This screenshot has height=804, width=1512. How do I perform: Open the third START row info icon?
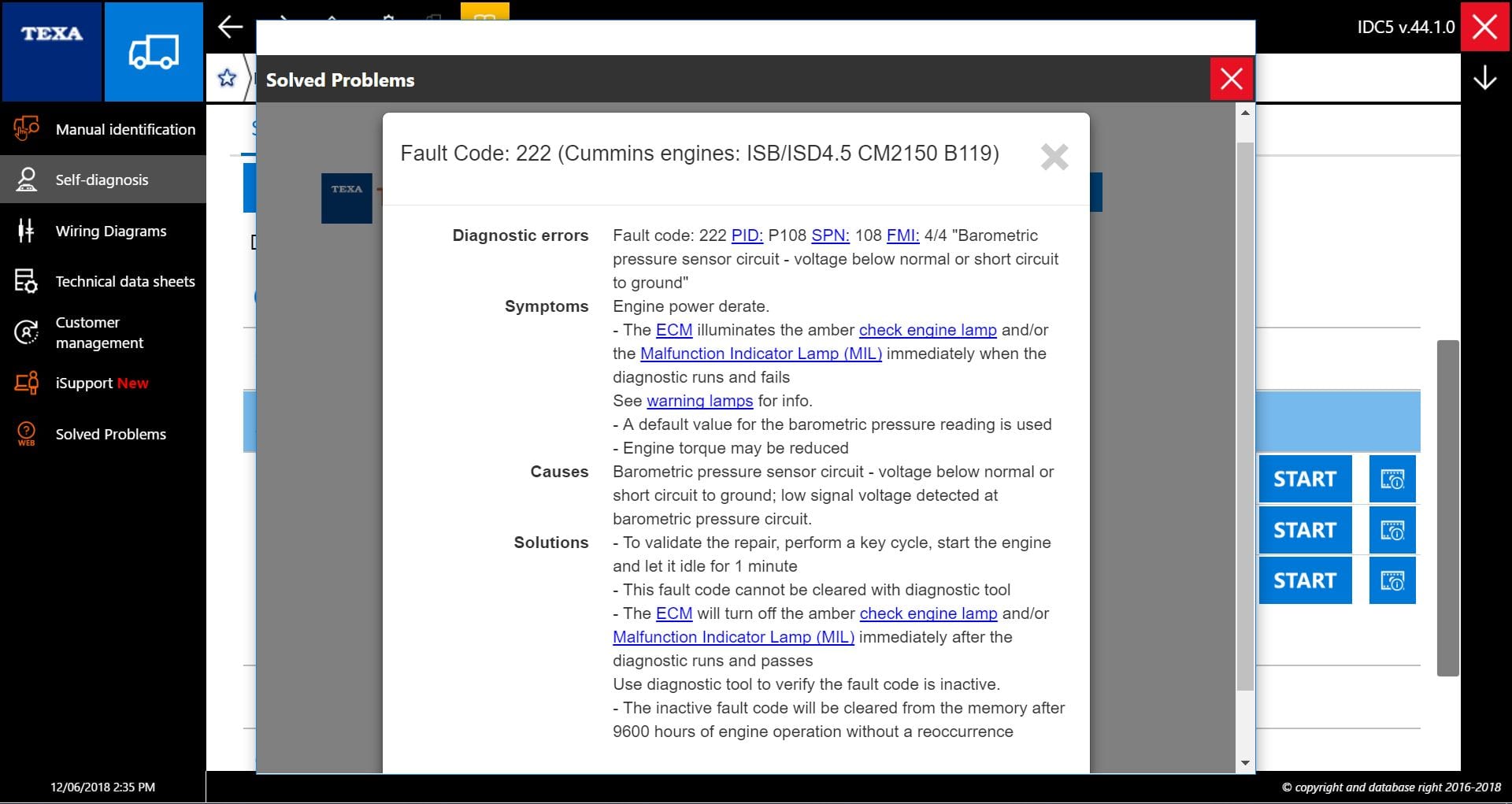(1392, 581)
